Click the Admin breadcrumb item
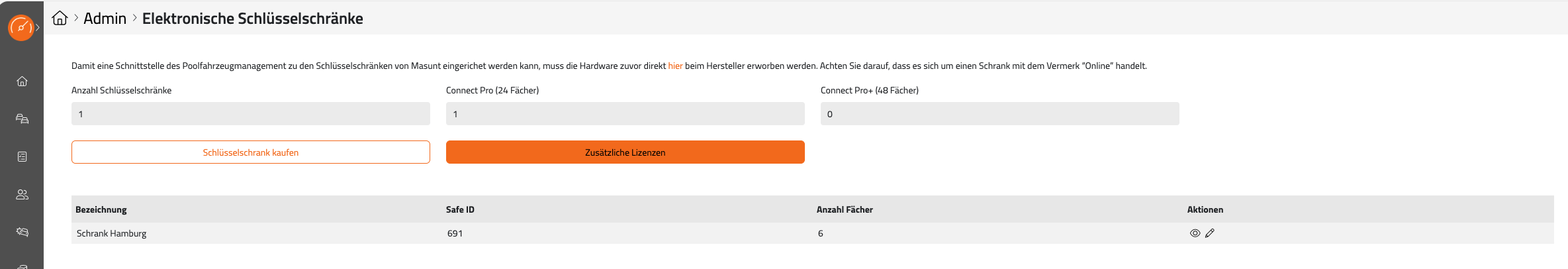The height and width of the screenshot is (269, 1568). pos(105,19)
